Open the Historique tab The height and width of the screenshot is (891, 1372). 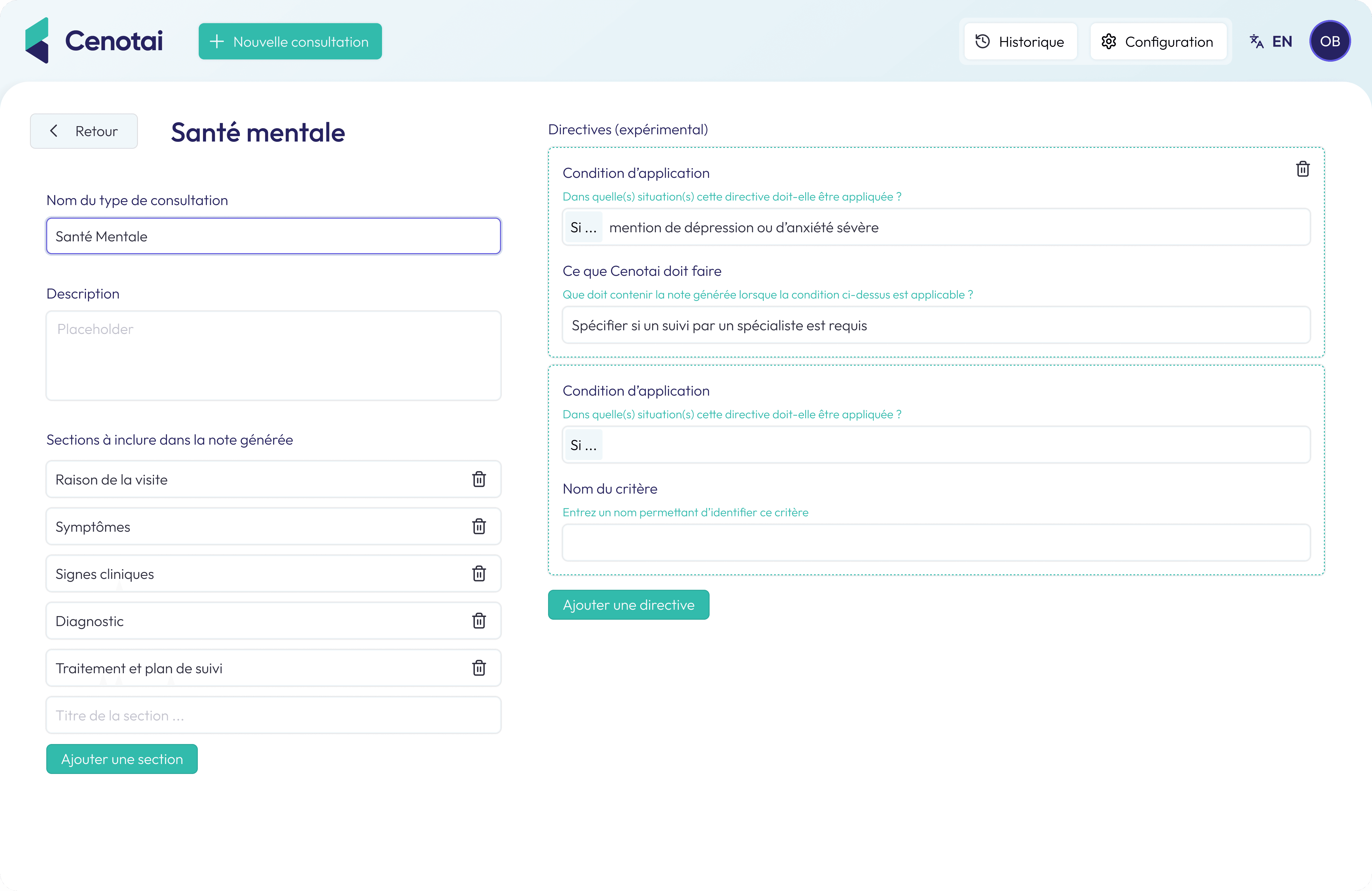pyautogui.click(x=1020, y=41)
